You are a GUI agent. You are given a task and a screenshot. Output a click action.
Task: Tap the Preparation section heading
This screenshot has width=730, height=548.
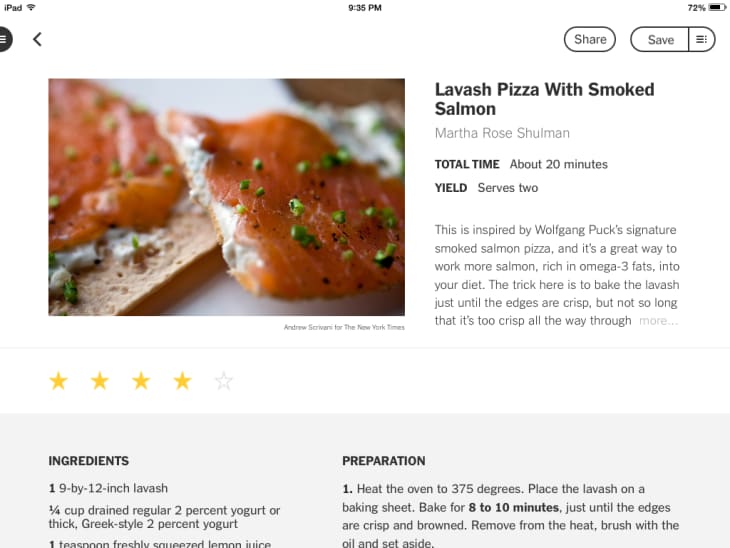(384, 461)
